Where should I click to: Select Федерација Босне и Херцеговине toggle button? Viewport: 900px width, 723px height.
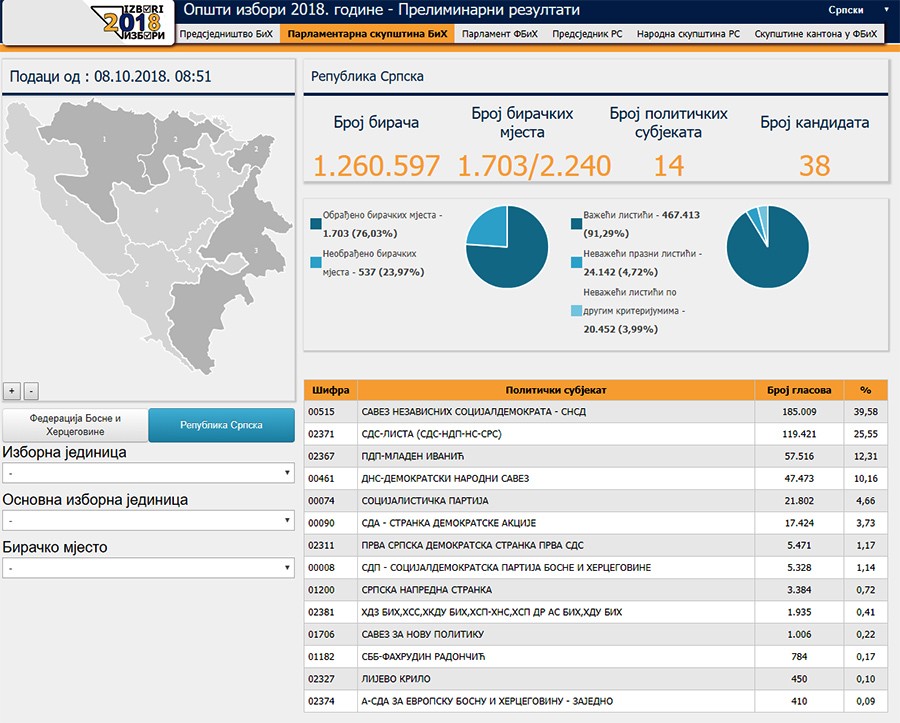(x=75, y=425)
